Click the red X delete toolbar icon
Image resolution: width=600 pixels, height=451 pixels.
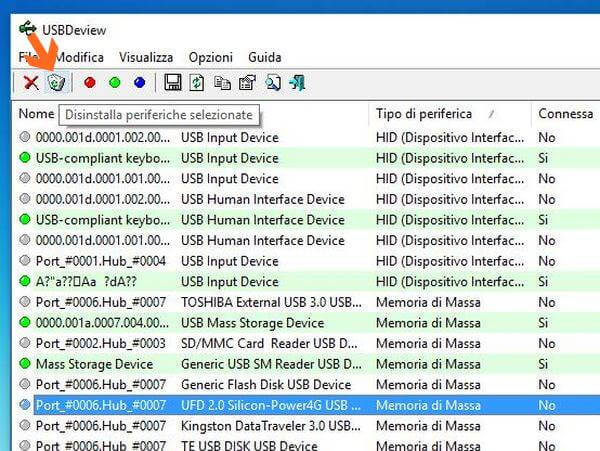[31, 83]
